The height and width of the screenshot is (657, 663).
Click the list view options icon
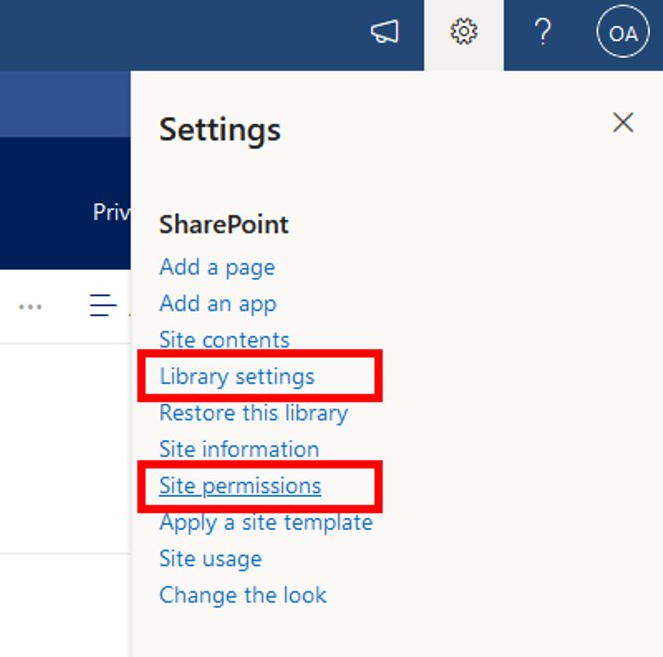104,306
